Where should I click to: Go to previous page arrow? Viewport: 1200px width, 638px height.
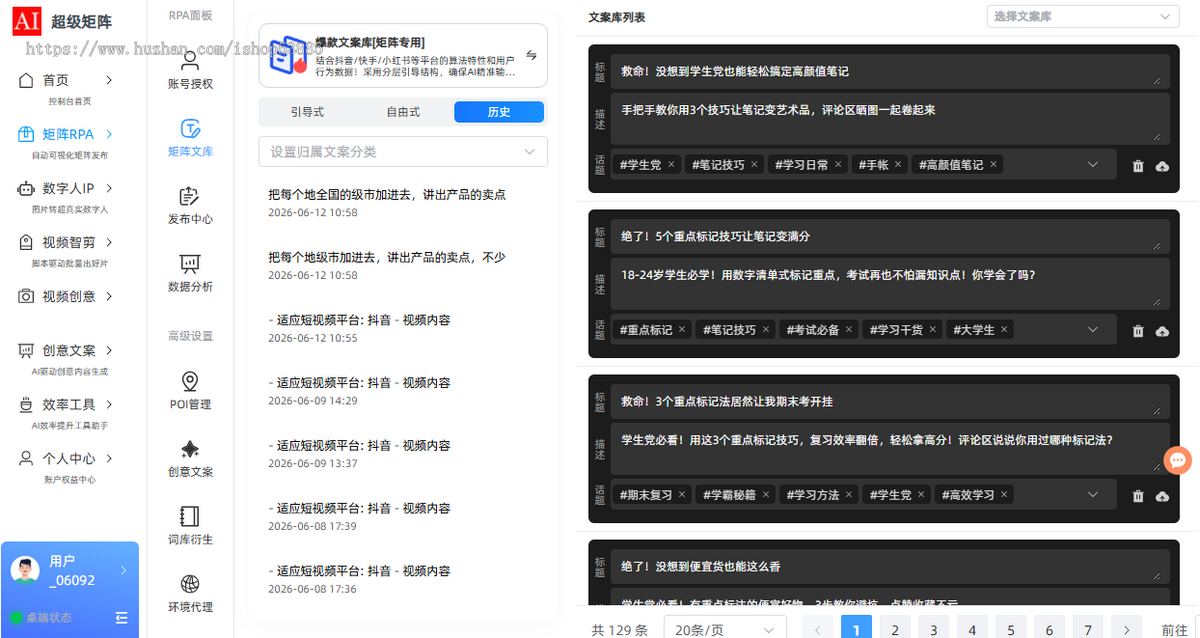[x=817, y=629]
